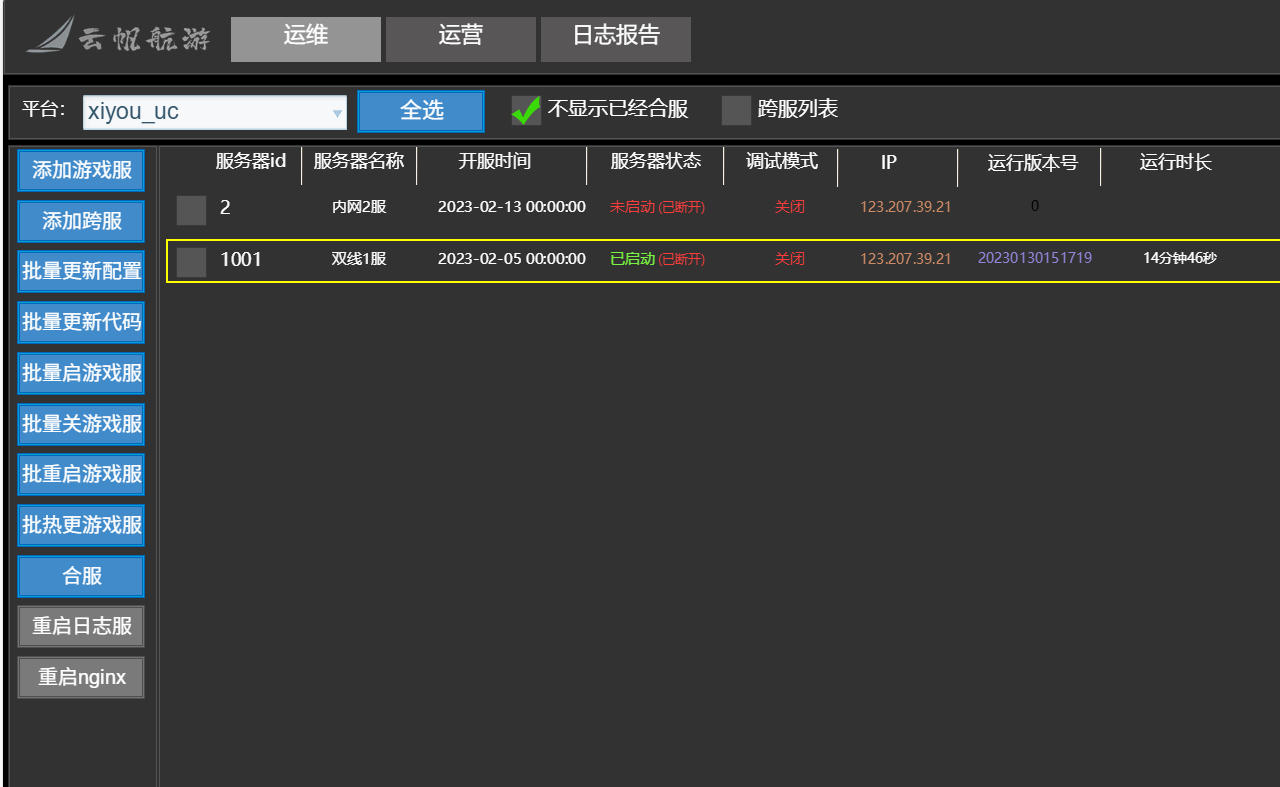Select the checkbox for server 2

(x=191, y=210)
